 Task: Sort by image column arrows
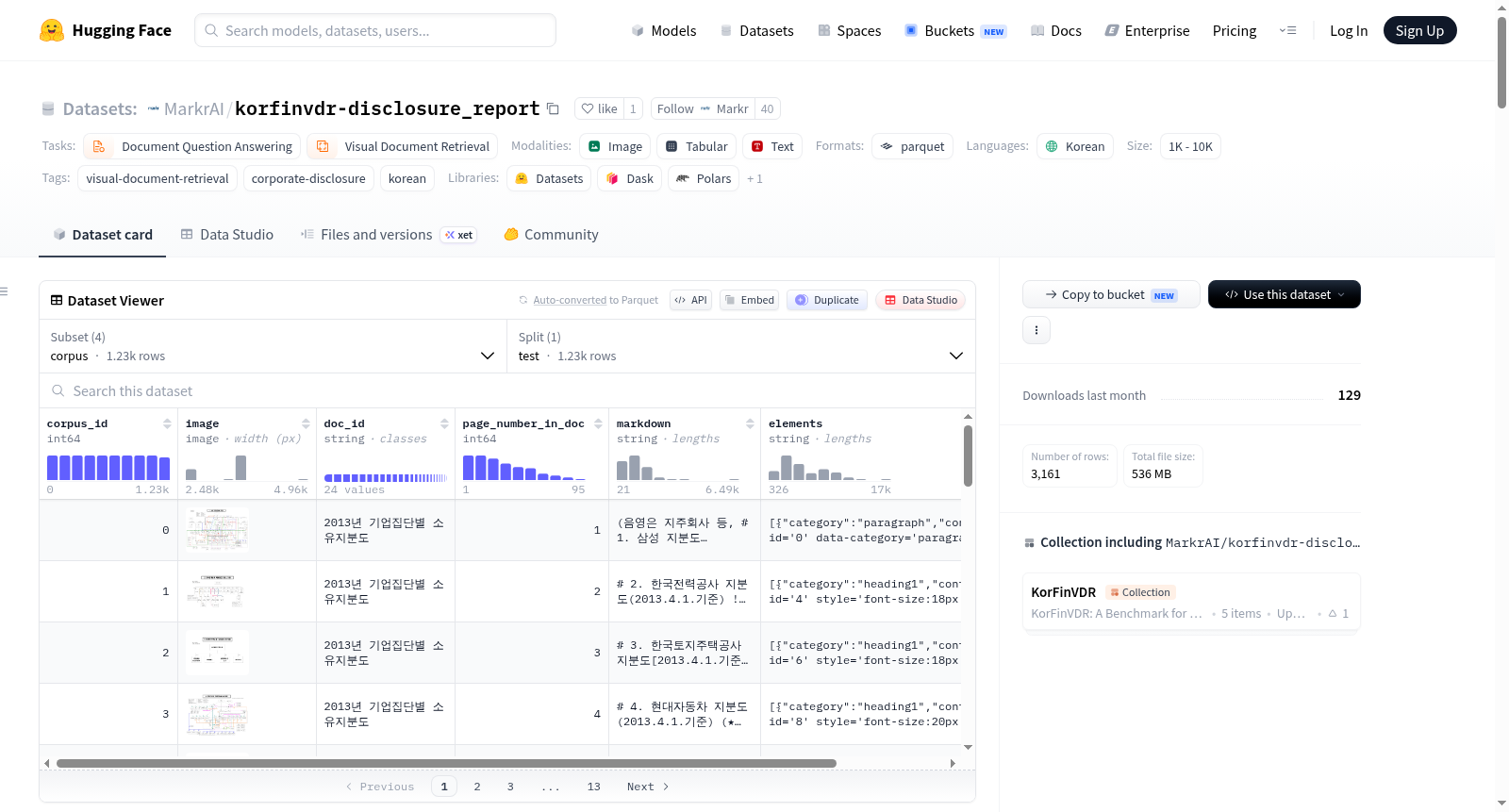click(x=306, y=424)
